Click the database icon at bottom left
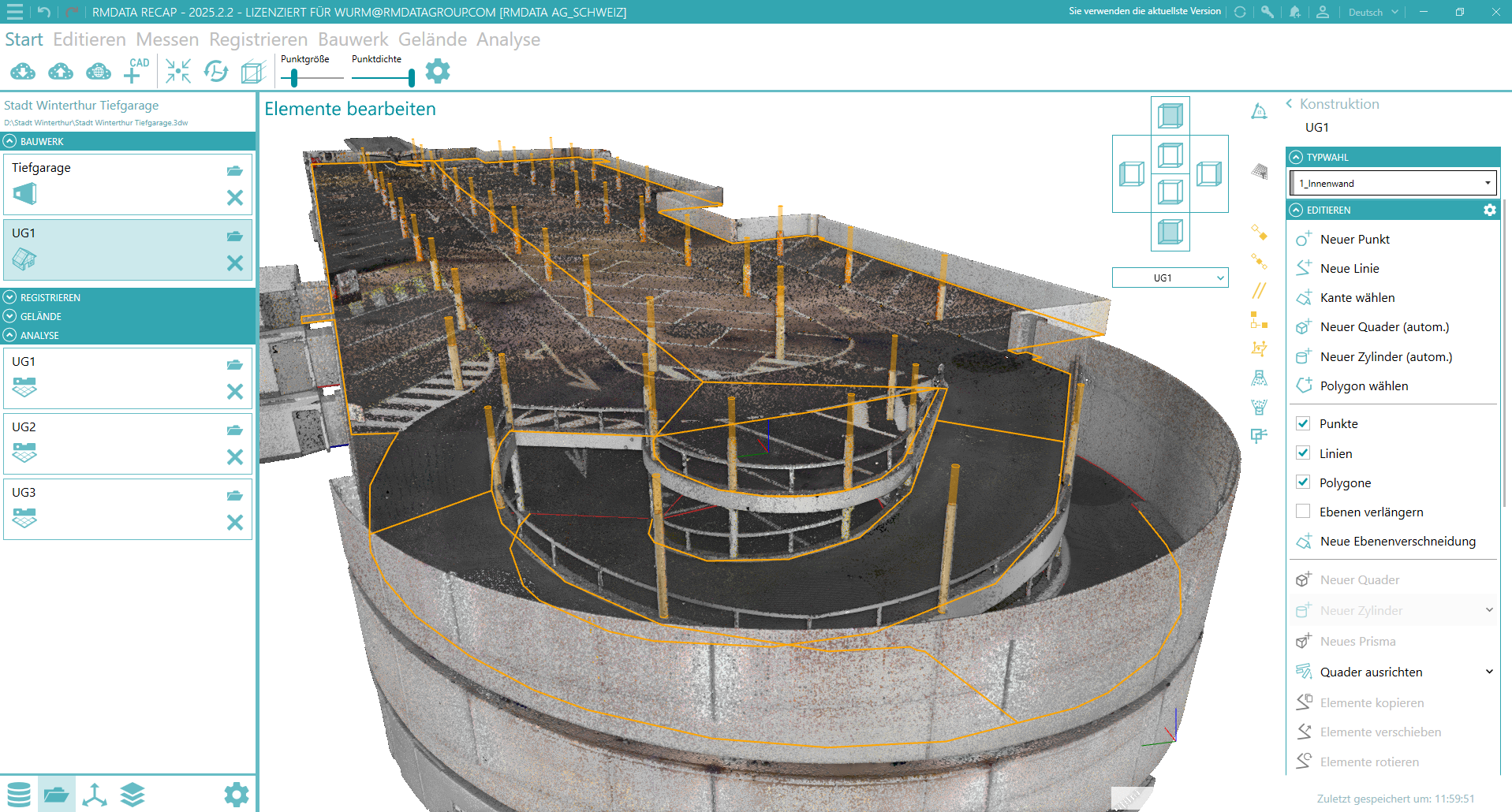This screenshot has width=1512, height=812. pos(19,794)
